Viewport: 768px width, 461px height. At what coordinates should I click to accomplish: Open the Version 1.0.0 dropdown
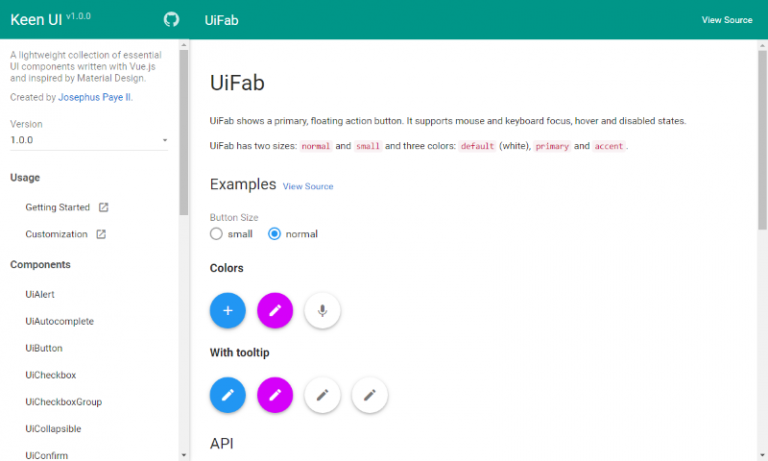89,140
